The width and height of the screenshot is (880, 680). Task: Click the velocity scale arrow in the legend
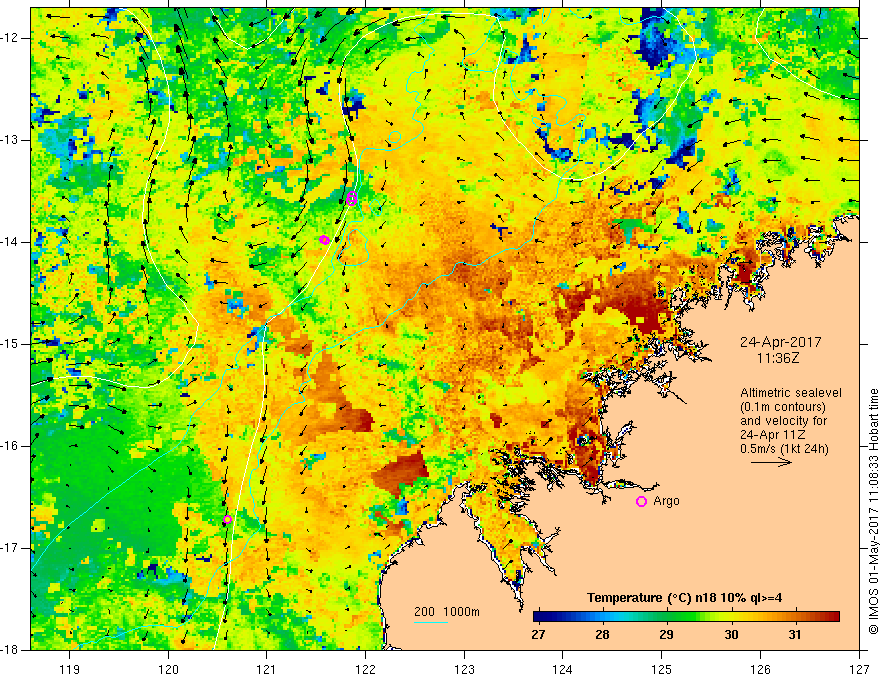771,462
